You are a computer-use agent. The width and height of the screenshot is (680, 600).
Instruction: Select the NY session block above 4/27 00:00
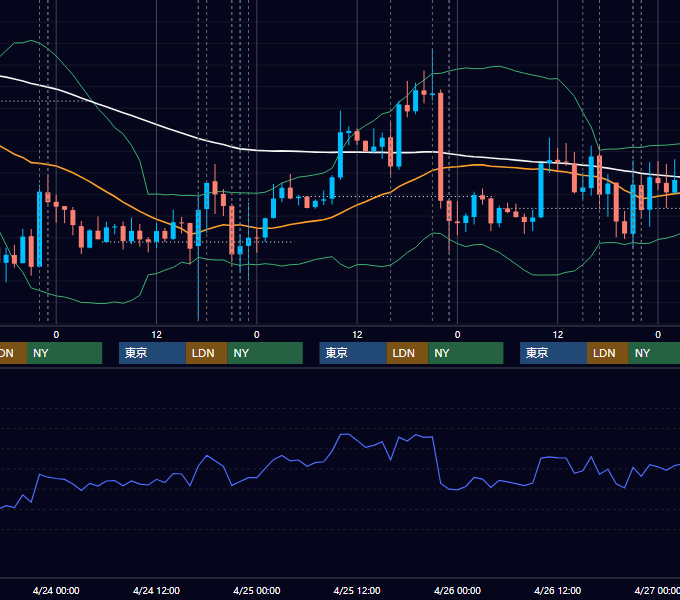pos(654,353)
